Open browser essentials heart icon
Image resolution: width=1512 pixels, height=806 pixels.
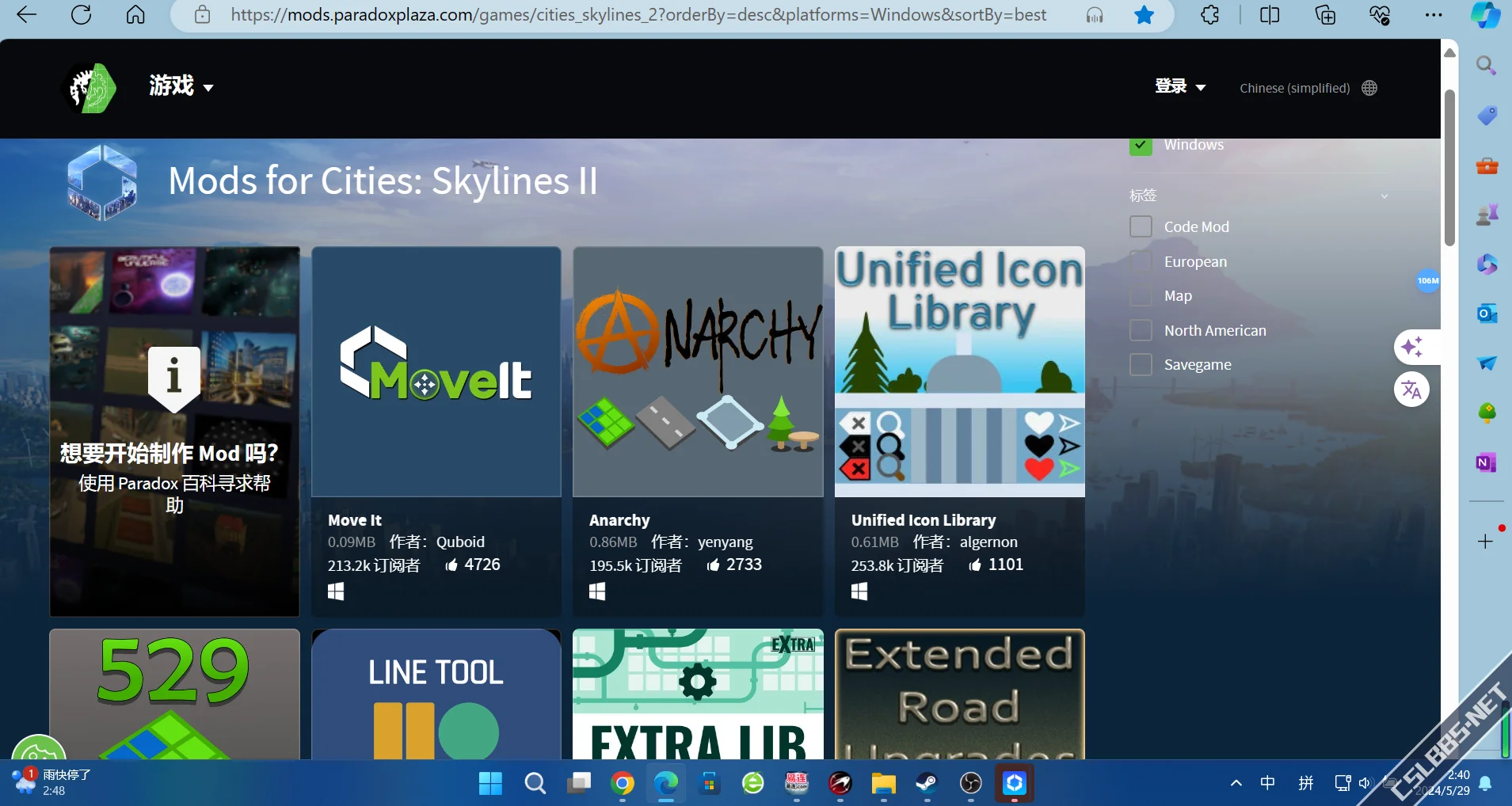point(1380,14)
